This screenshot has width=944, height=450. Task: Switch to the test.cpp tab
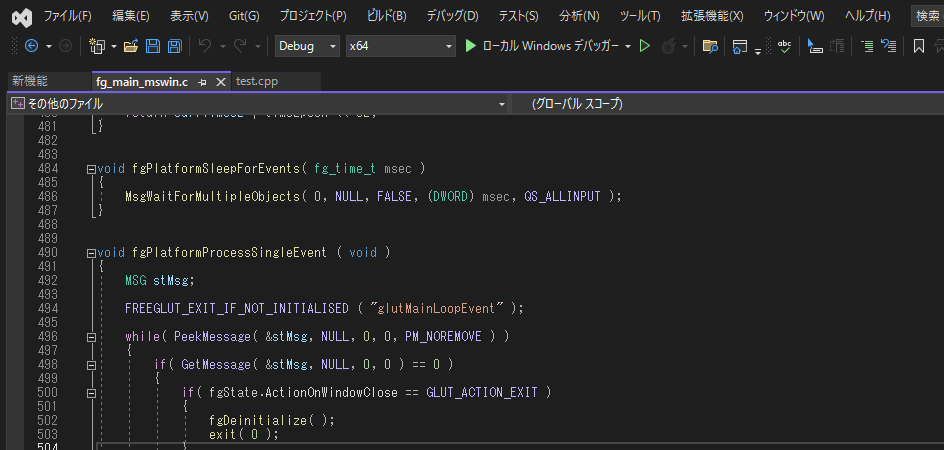(256, 81)
